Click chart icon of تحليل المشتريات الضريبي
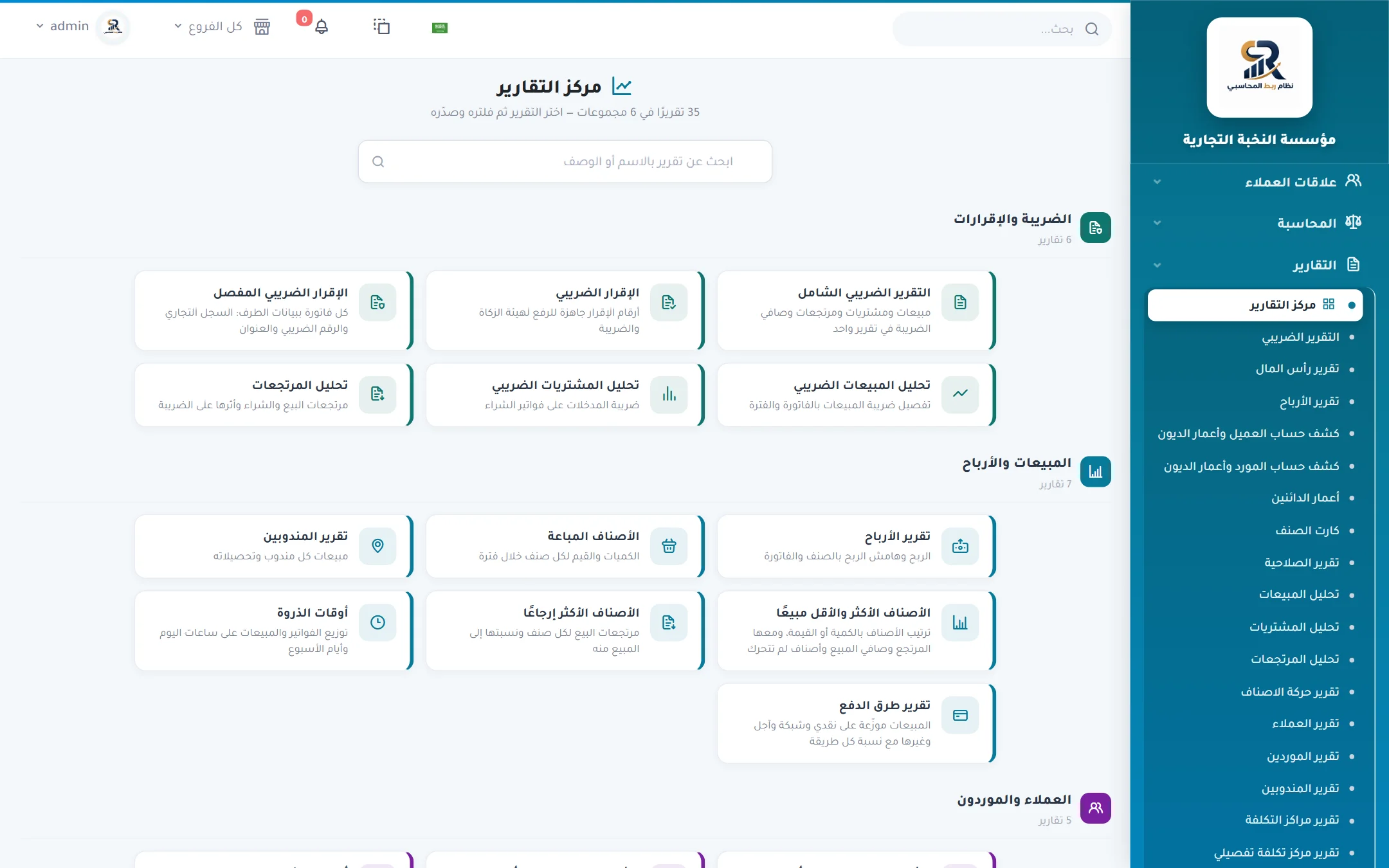1389x868 pixels. (669, 394)
